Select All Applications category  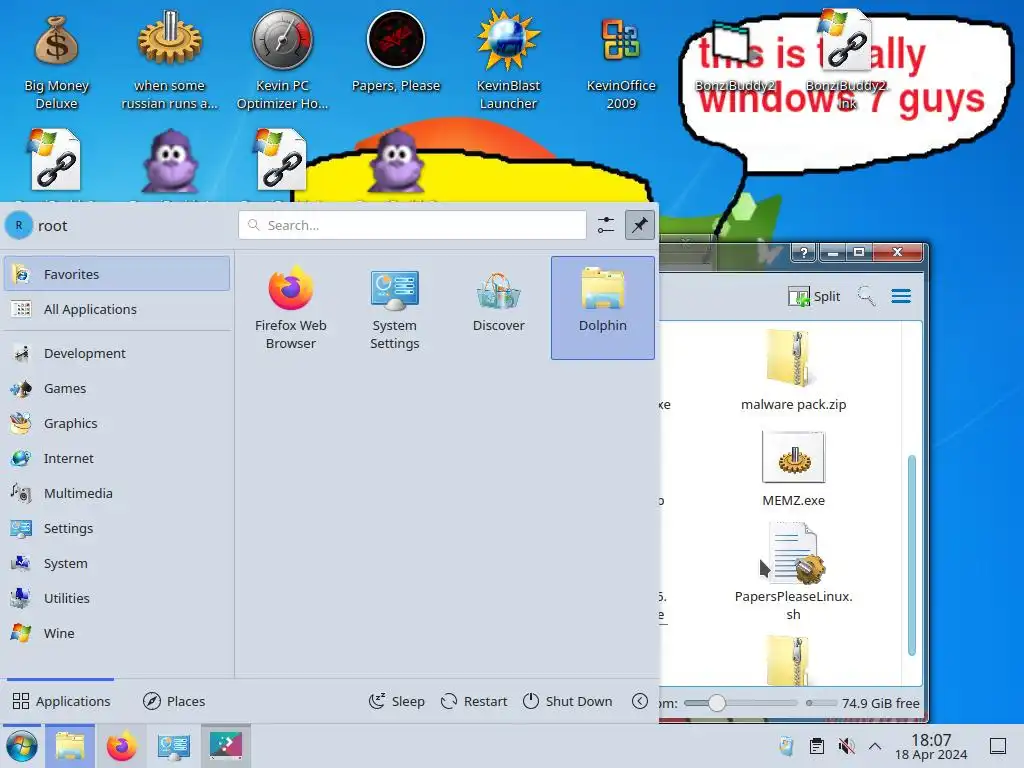pos(117,309)
